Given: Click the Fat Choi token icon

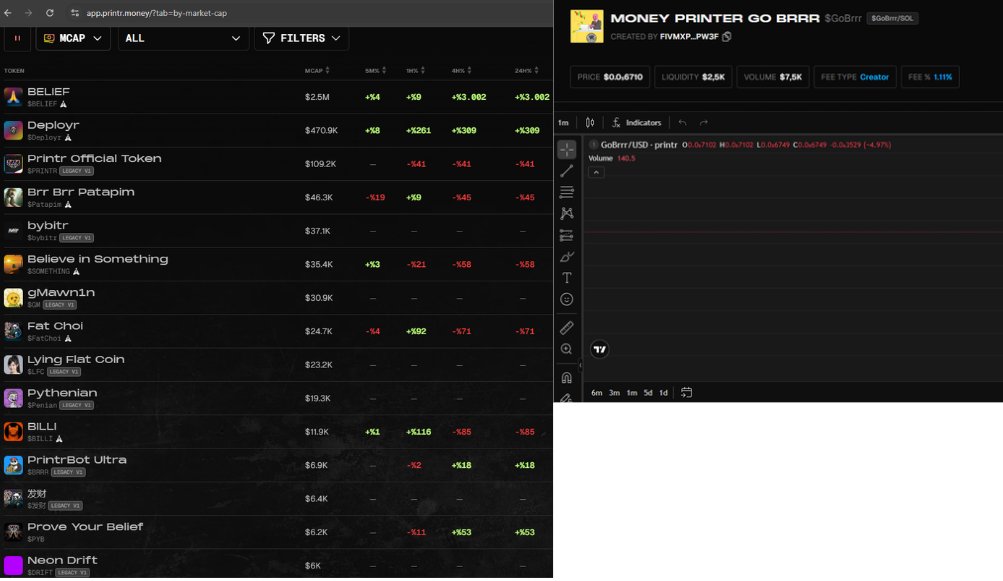Looking at the screenshot, I should tap(13, 331).
